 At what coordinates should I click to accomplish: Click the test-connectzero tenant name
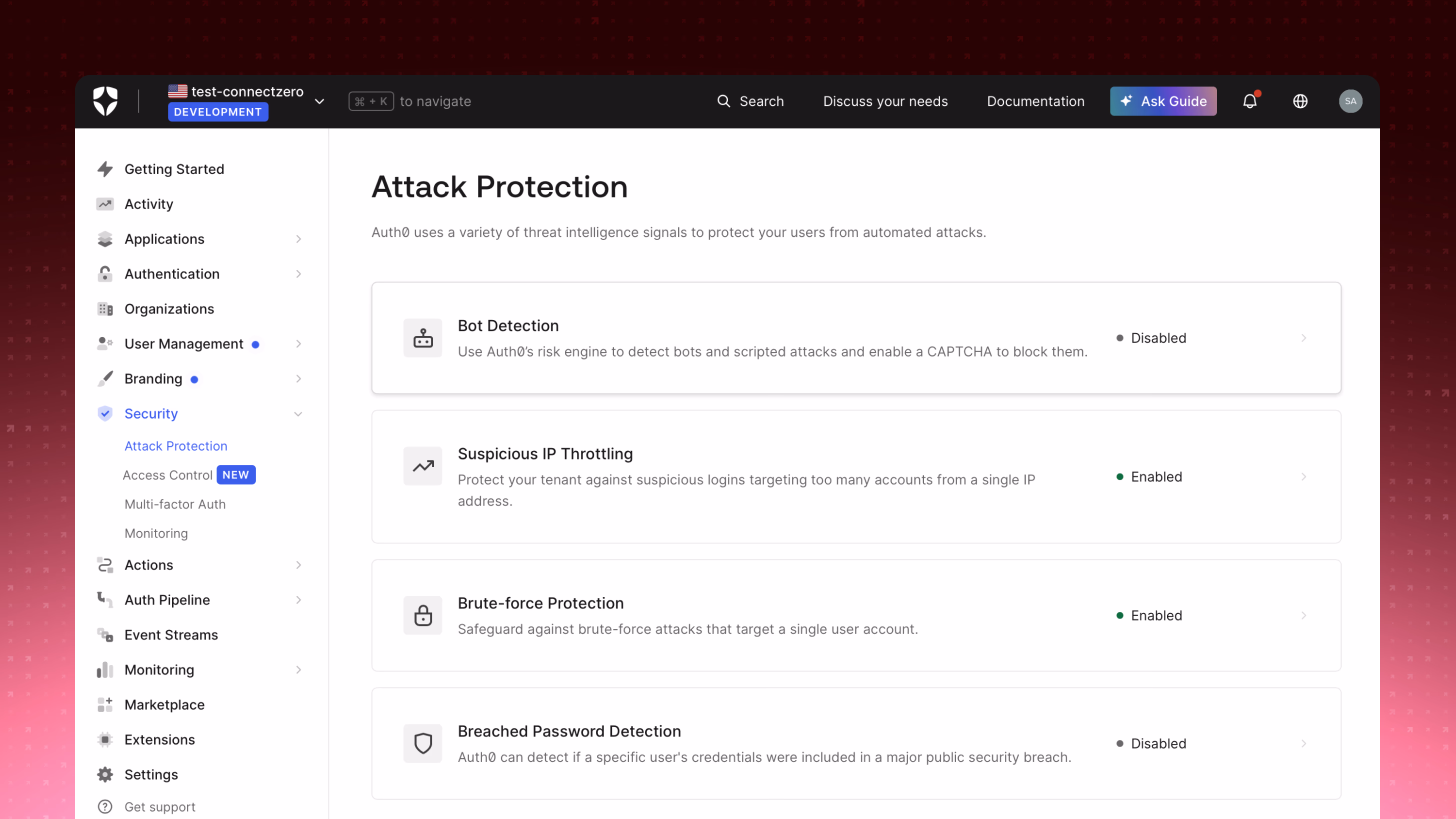pyautogui.click(x=247, y=91)
